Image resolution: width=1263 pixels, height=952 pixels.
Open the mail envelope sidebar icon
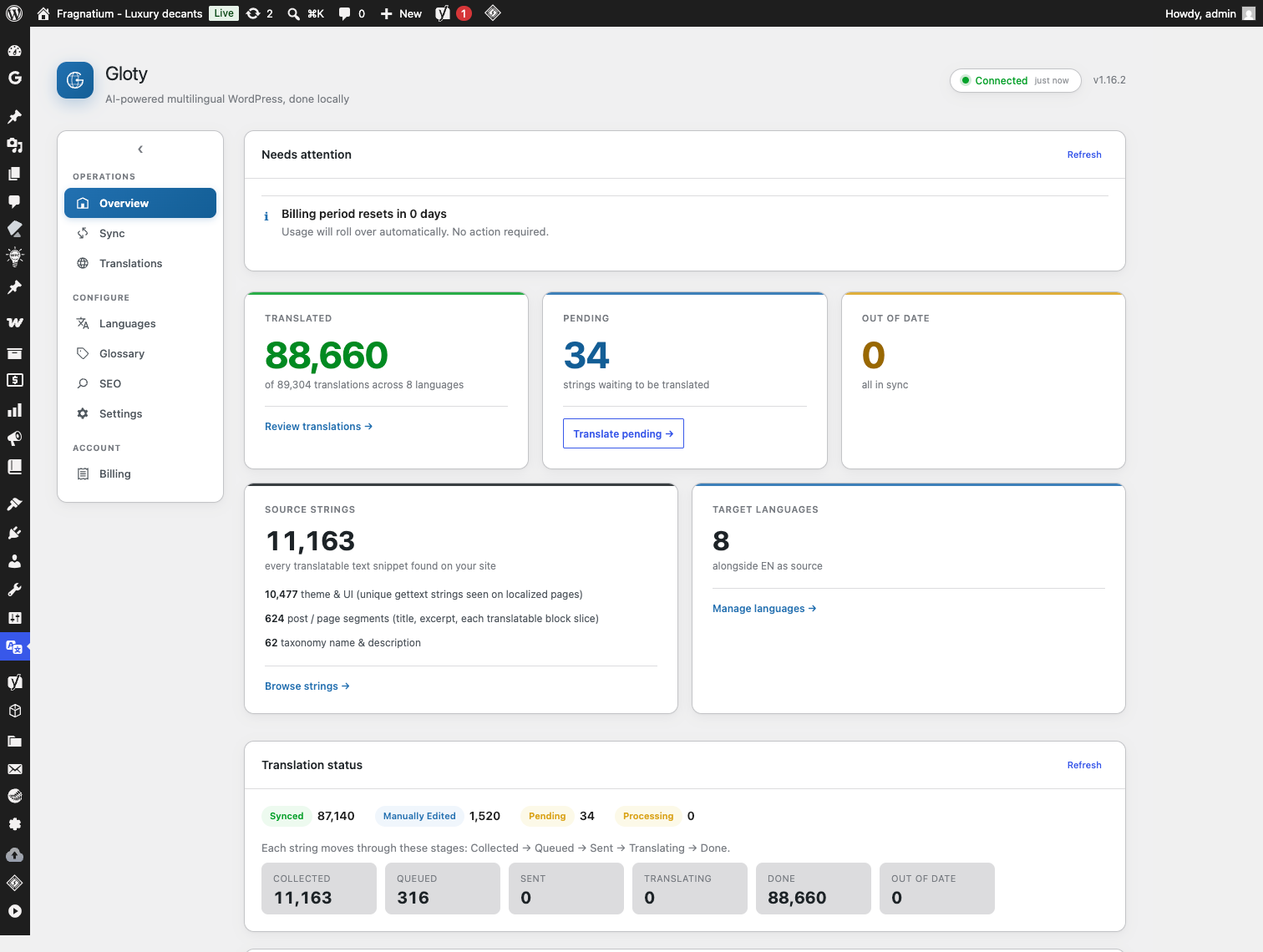coord(14,769)
